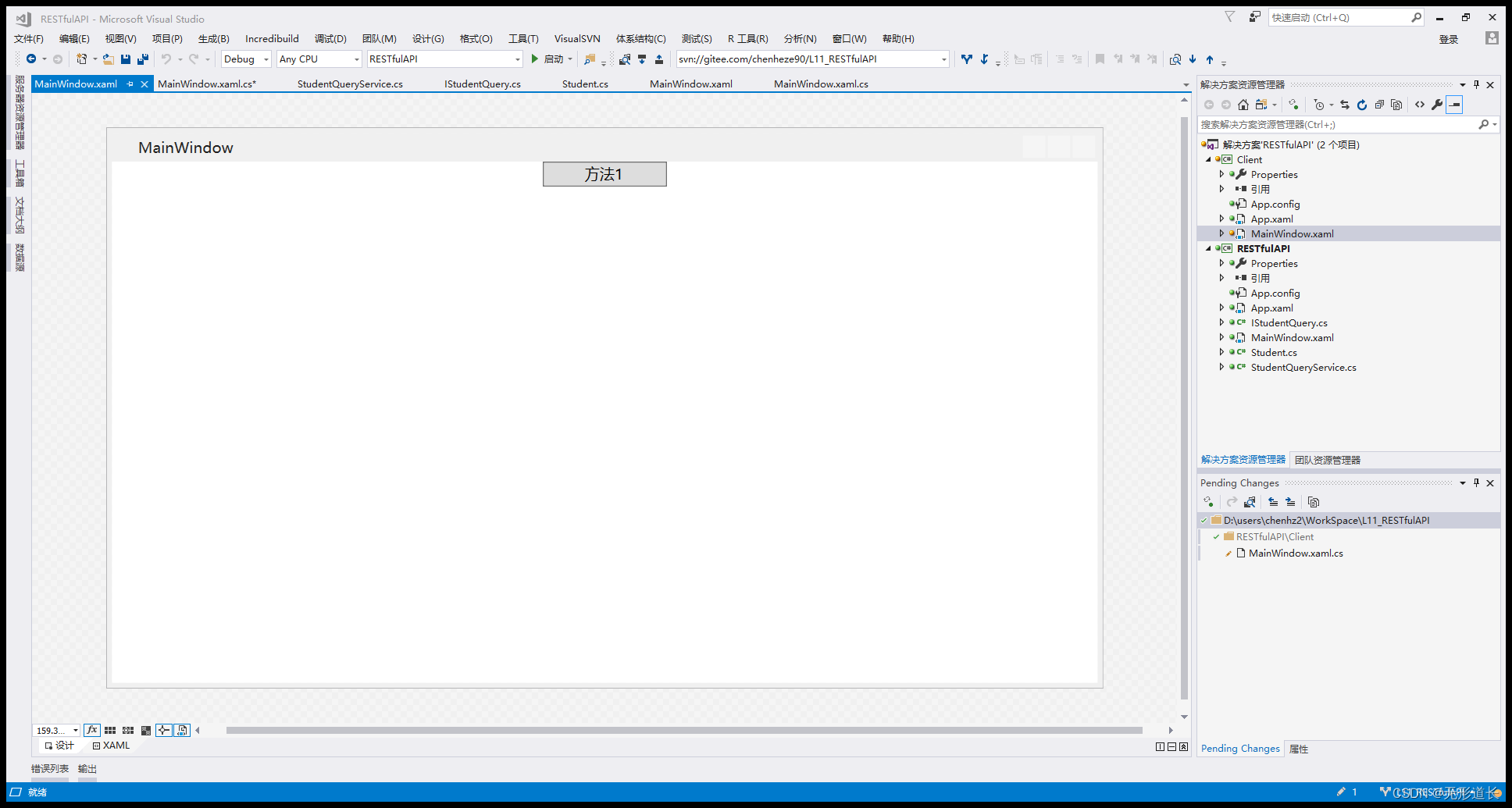Toggle artboard background checker icon
This screenshot has width=1512, height=808.
[x=146, y=731]
